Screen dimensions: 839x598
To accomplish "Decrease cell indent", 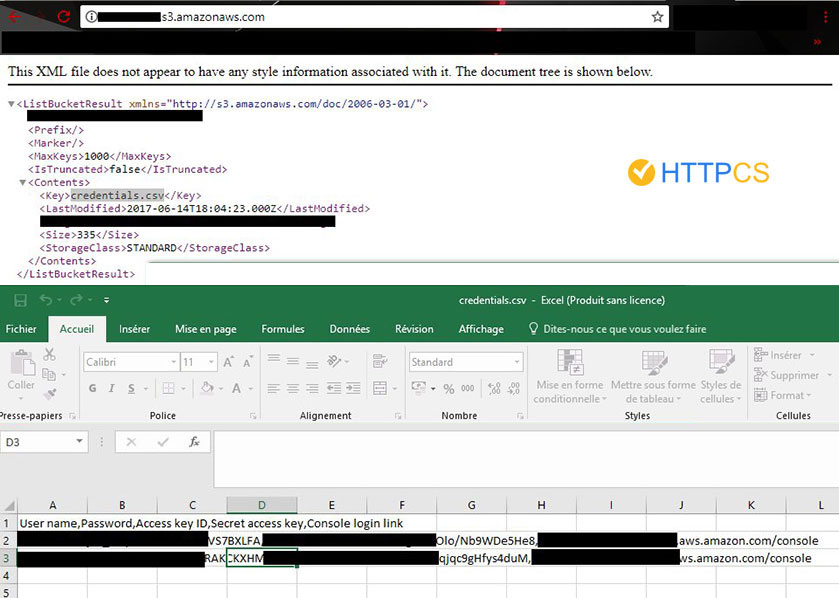I will point(334,388).
